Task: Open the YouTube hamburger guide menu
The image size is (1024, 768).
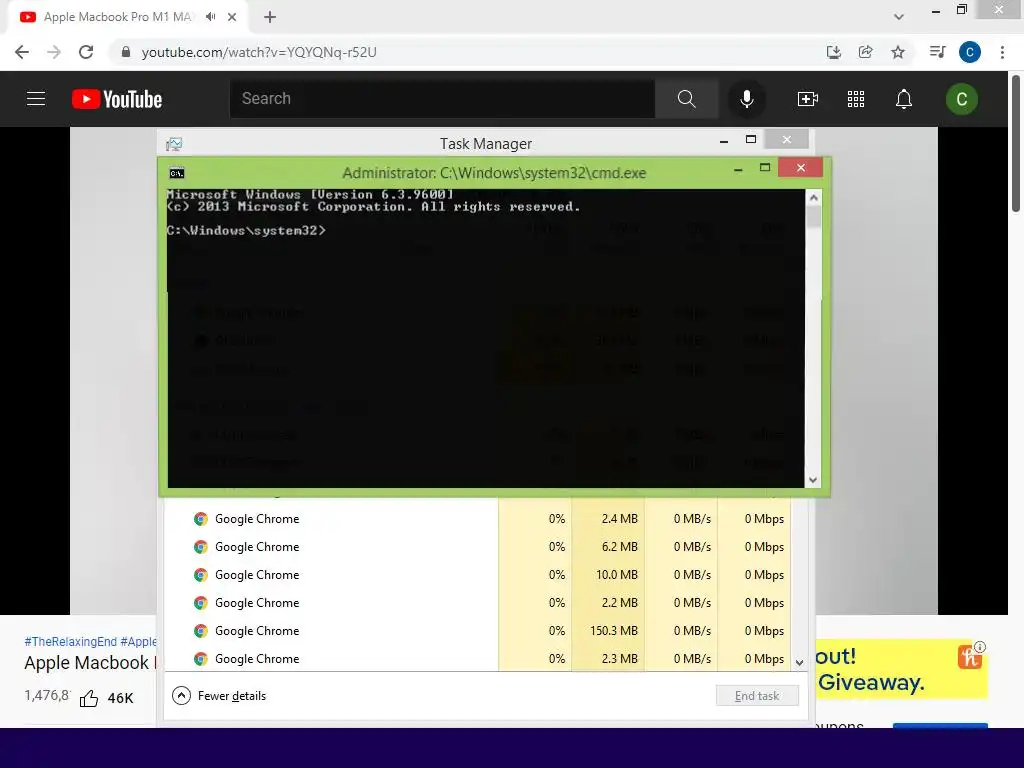Action: (x=36, y=99)
